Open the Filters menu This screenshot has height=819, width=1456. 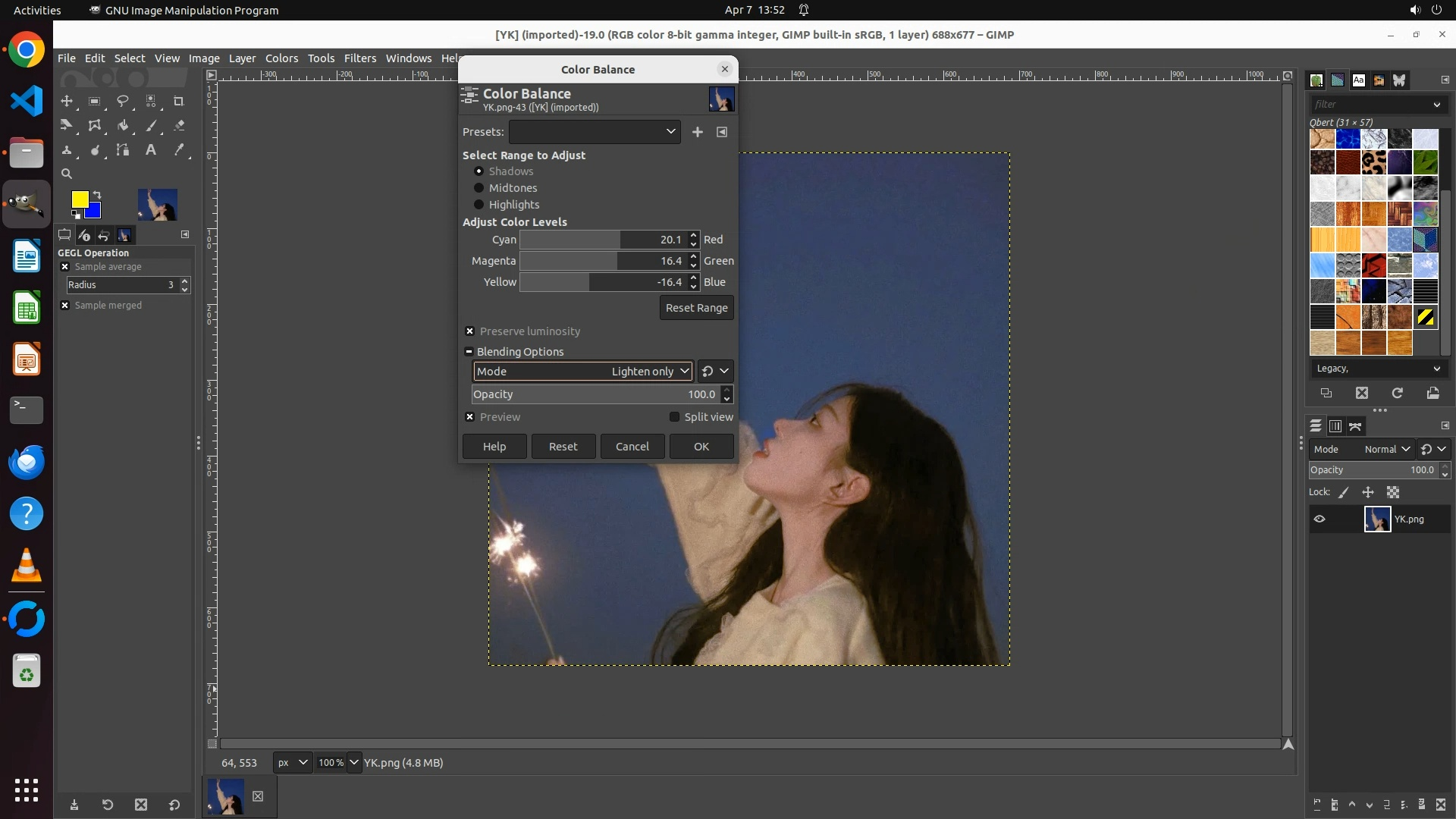click(x=359, y=58)
